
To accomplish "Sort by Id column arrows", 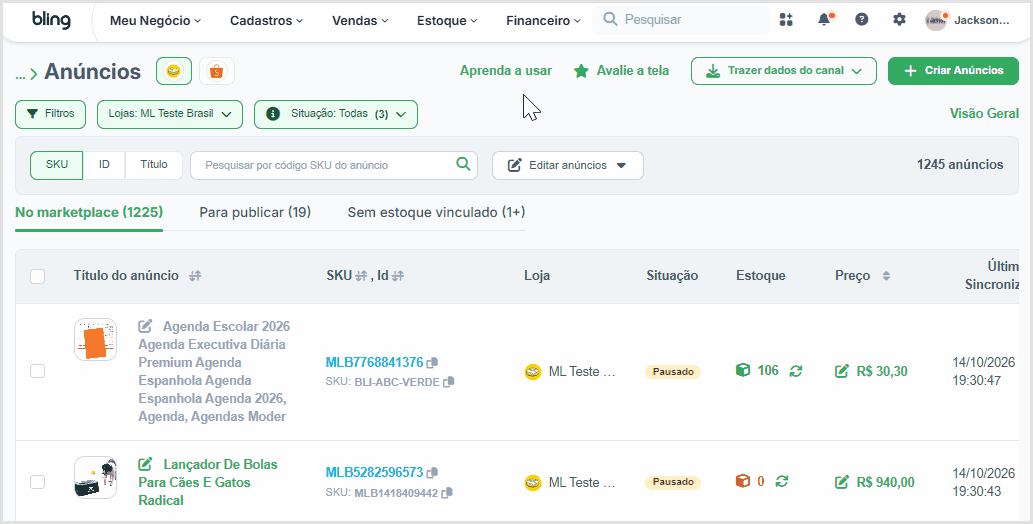I will (397, 276).
